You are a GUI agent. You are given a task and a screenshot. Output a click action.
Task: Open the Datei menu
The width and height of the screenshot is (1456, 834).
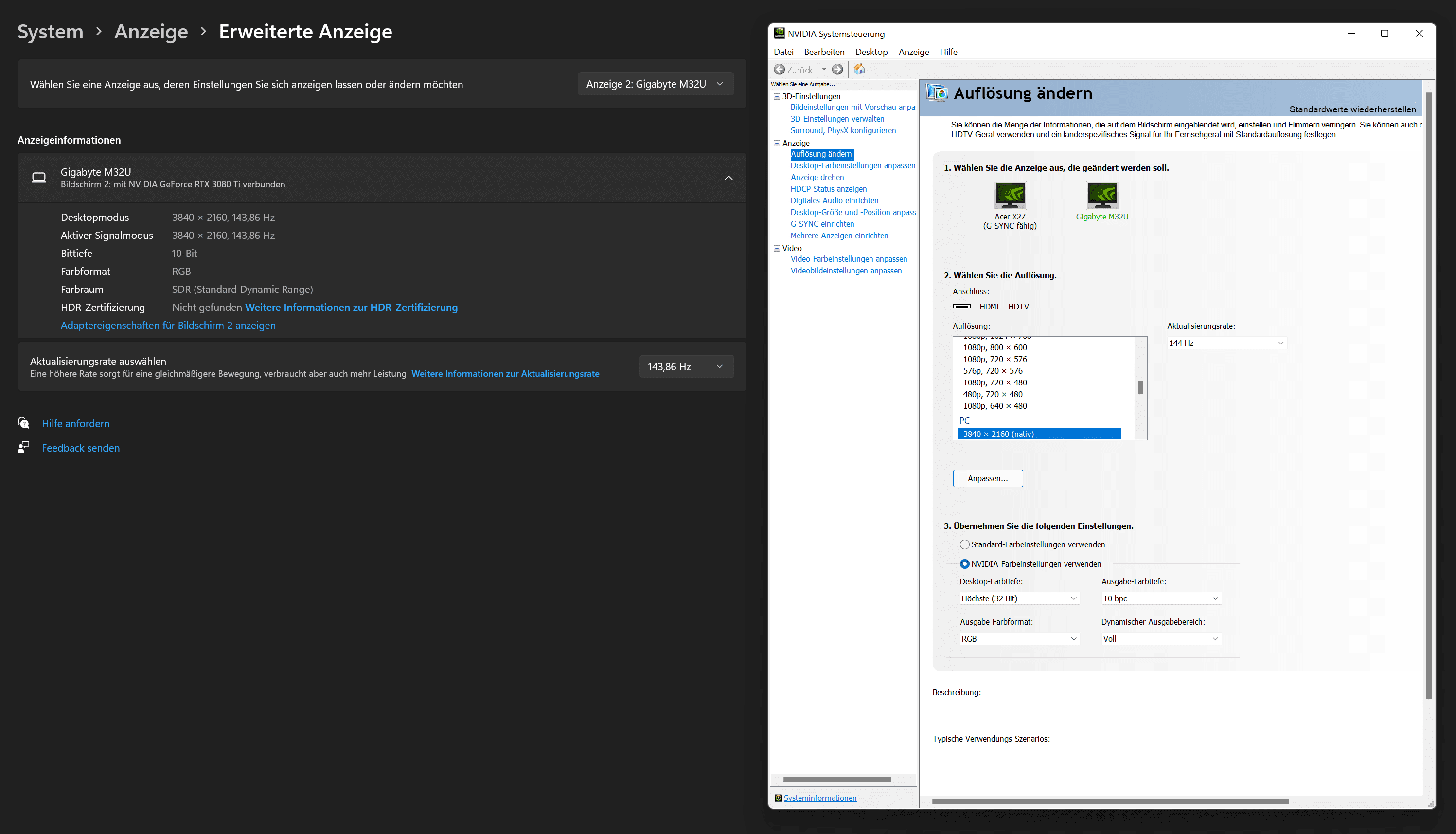click(783, 52)
